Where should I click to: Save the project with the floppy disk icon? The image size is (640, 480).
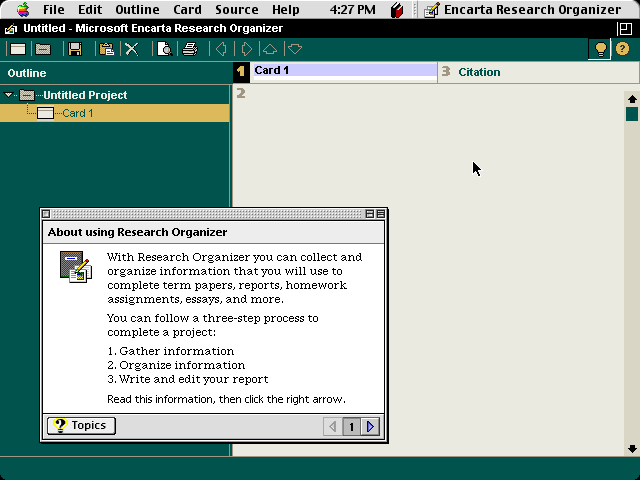[x=75, y=49]
